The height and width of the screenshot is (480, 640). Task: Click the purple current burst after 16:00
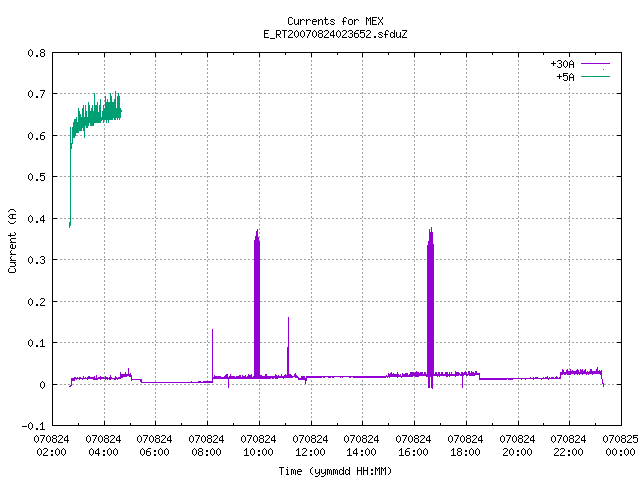430,306
